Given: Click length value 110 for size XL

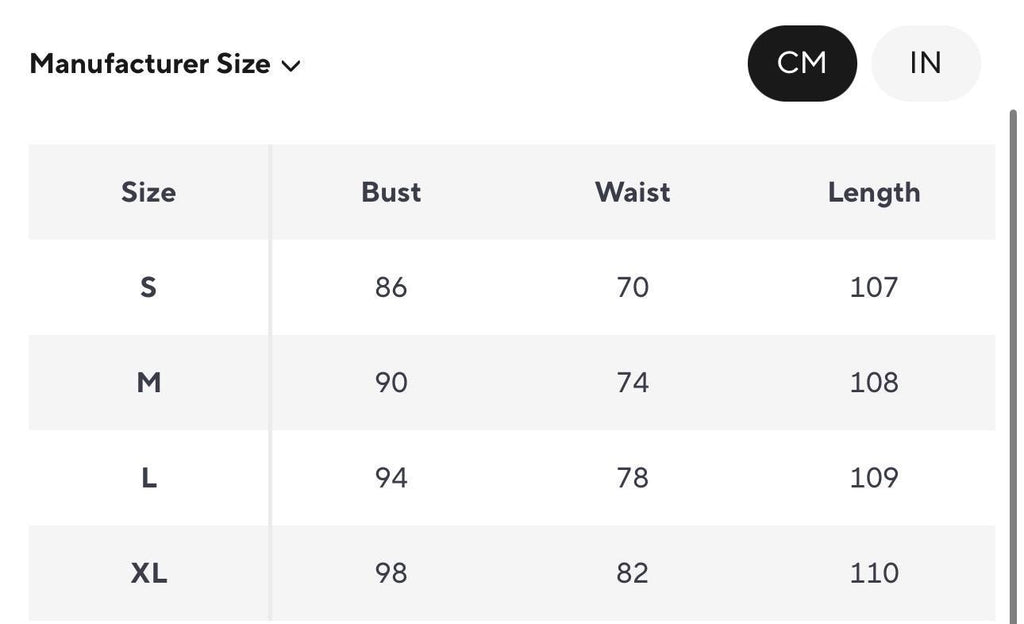Looking at the screenshot, I should click(874, 573).
